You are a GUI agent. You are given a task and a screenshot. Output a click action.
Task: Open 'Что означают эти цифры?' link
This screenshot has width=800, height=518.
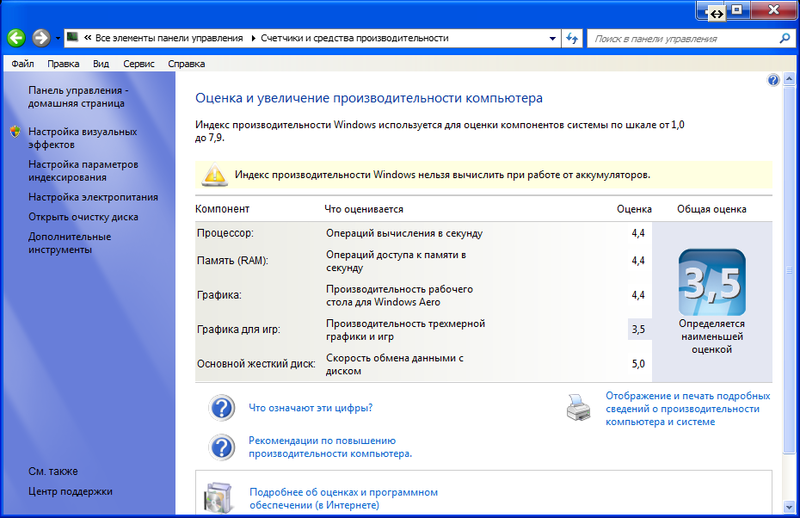tap(310, 408)
